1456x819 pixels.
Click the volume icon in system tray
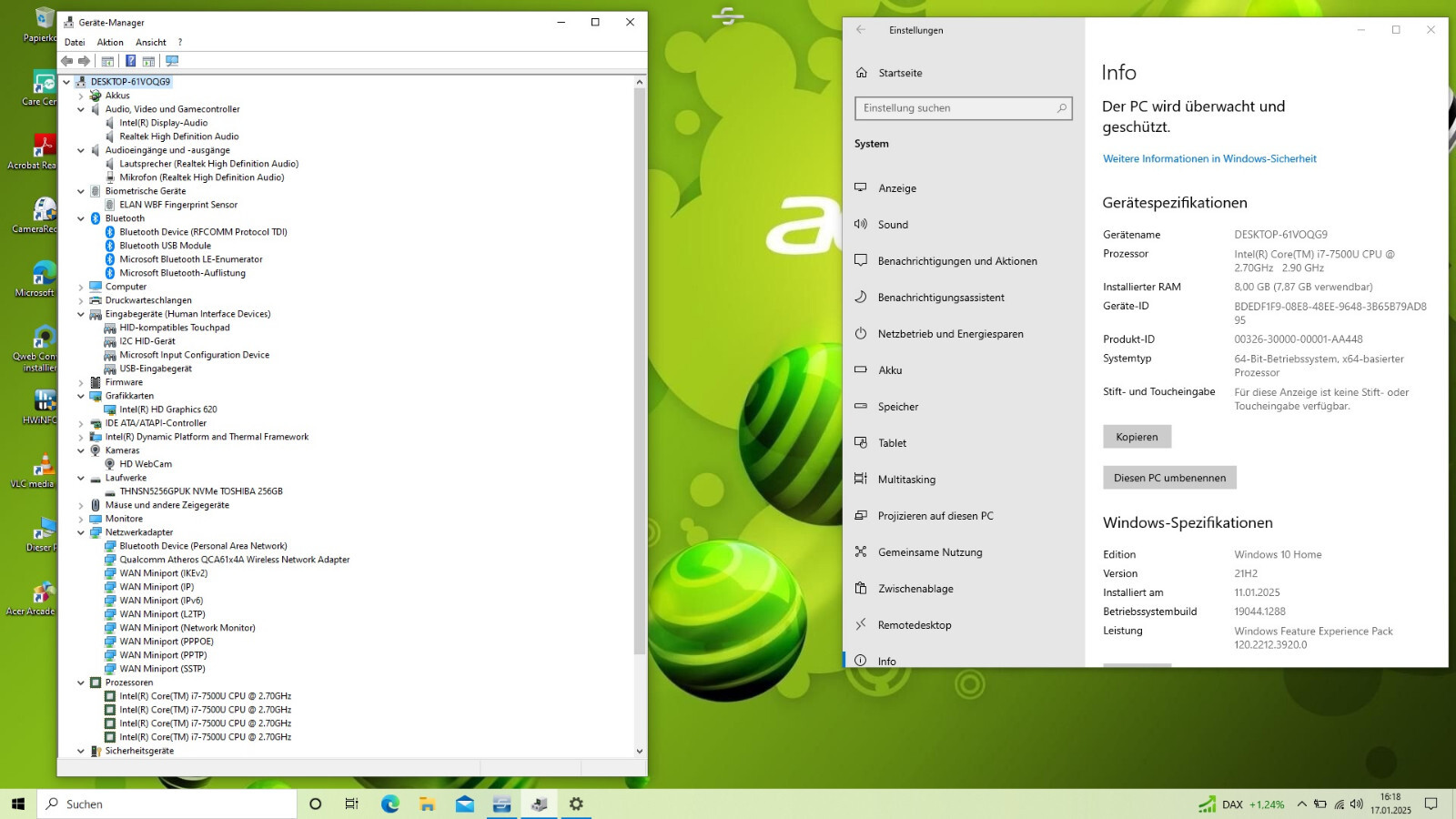pyautogui.click(x=1357, y=804)
